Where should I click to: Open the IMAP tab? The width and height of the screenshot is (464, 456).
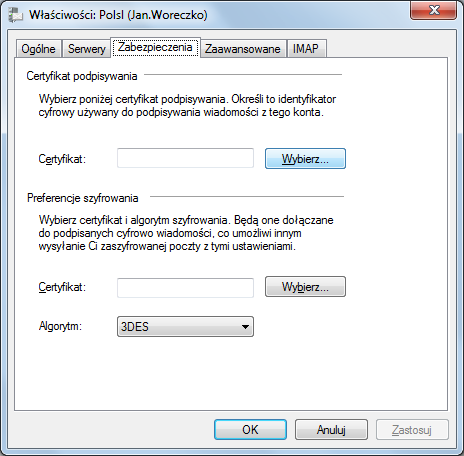point(306,49)
